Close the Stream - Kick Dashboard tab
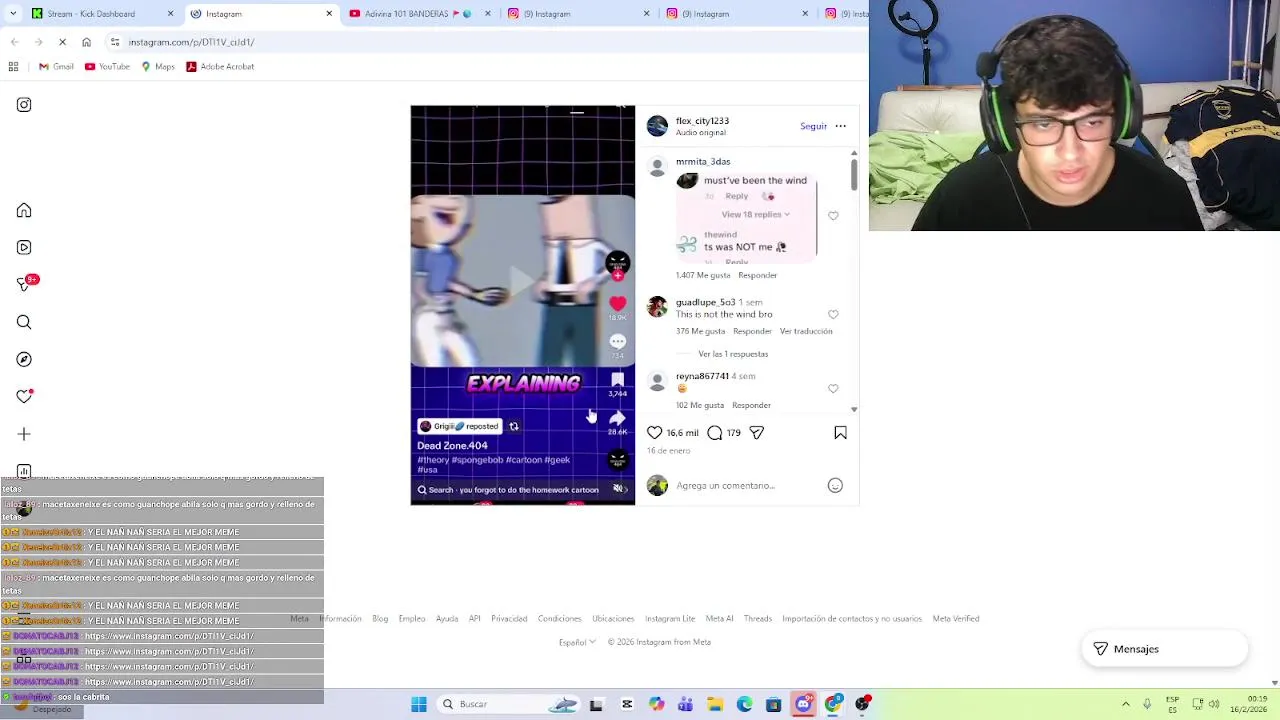1280x720 pixels. 170,14
